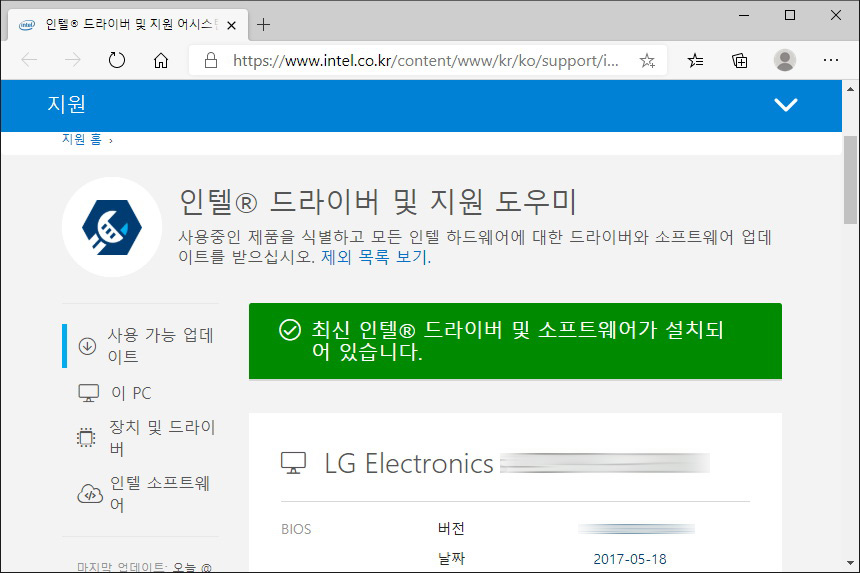Image resolution: width=860 pixels, height=573 pixels.
Task: Click the address bar URL field
Action: 426,60
